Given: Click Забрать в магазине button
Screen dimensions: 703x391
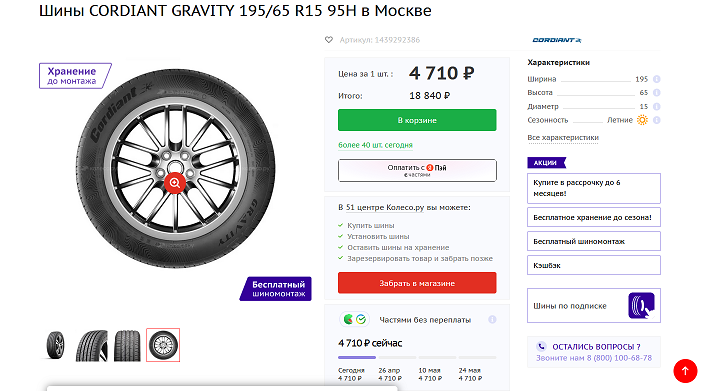Looking at the screenshot, I should tap(417, 283).
